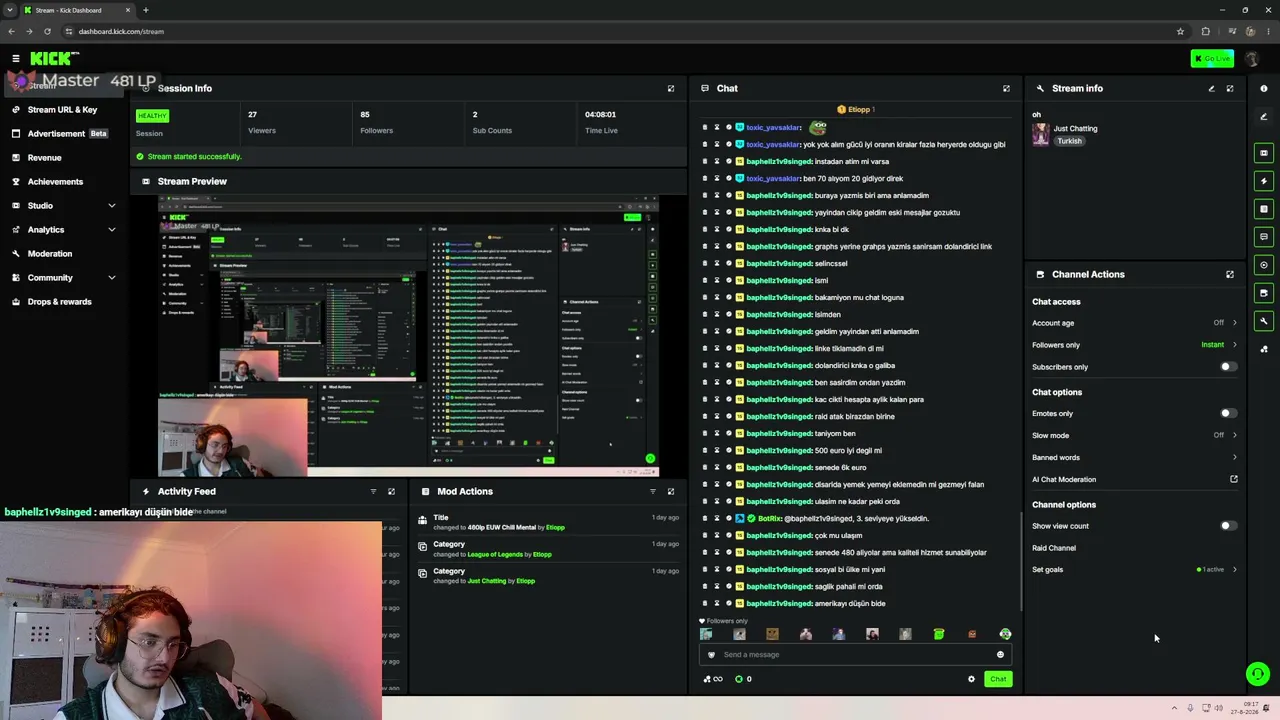Open the support headset bubble

pos(1258,674)
